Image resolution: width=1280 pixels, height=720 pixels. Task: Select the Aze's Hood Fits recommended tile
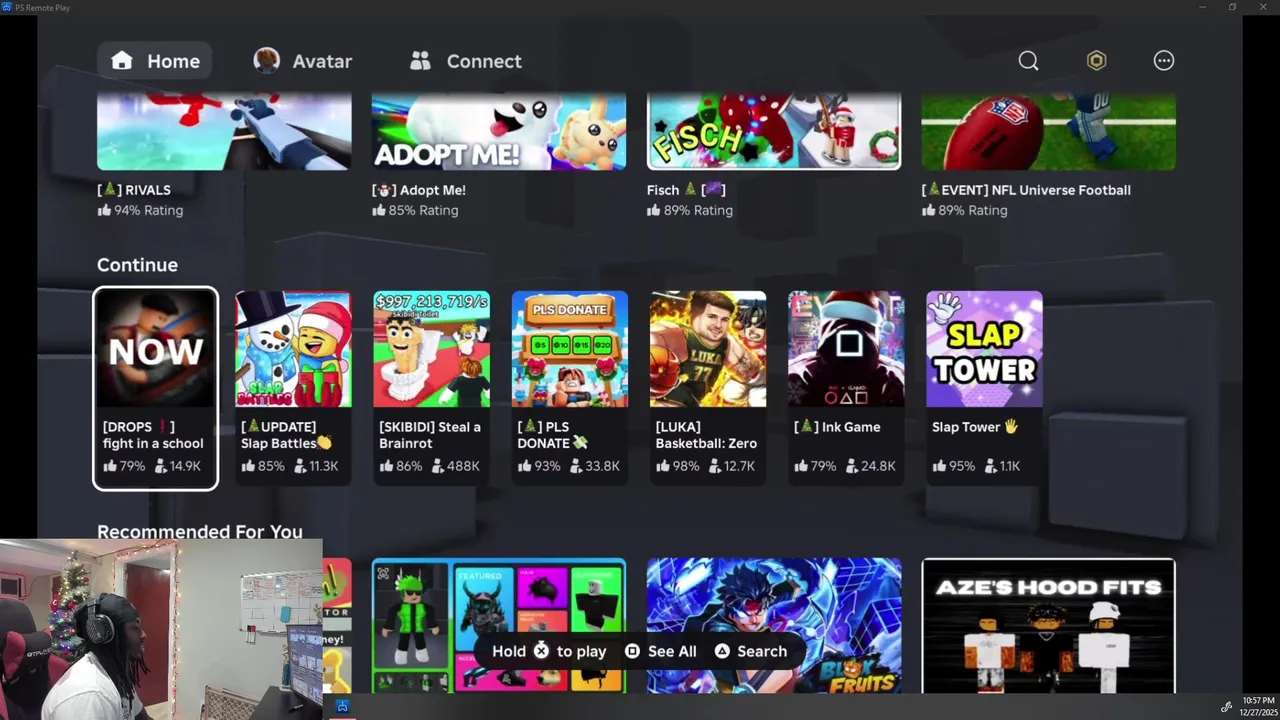pyautogui.click(x=1048, y=625)
